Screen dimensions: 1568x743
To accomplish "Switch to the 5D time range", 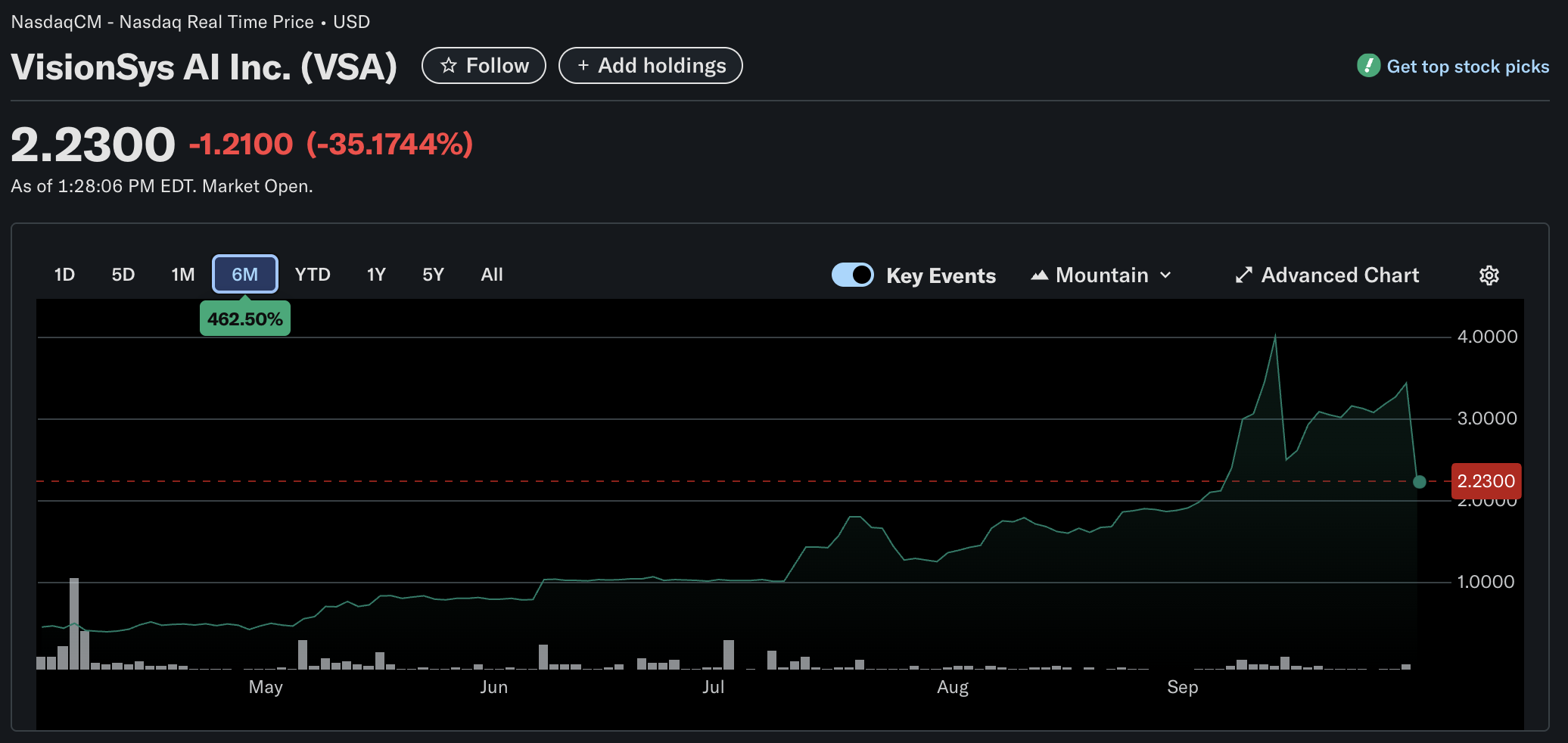I will pos(123,275).
